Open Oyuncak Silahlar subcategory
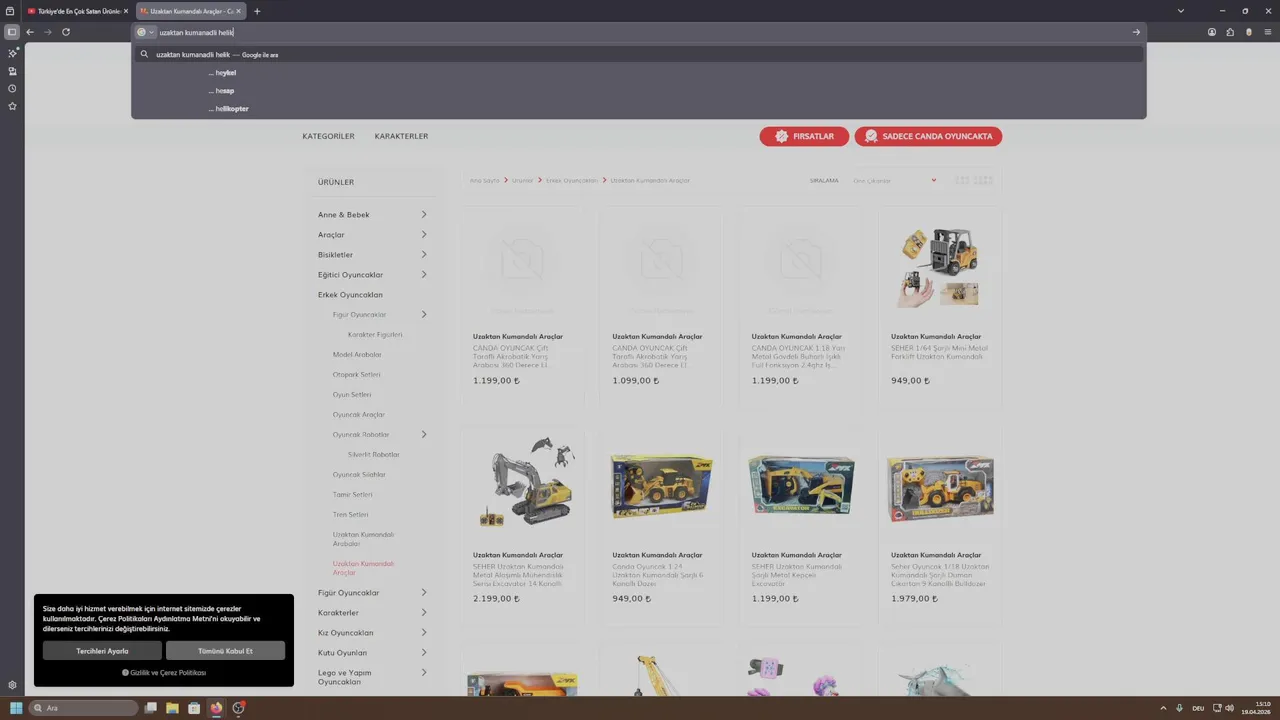Image resolution: width=1280 pixels, height=720 pixels. click(x=359, y=475)
